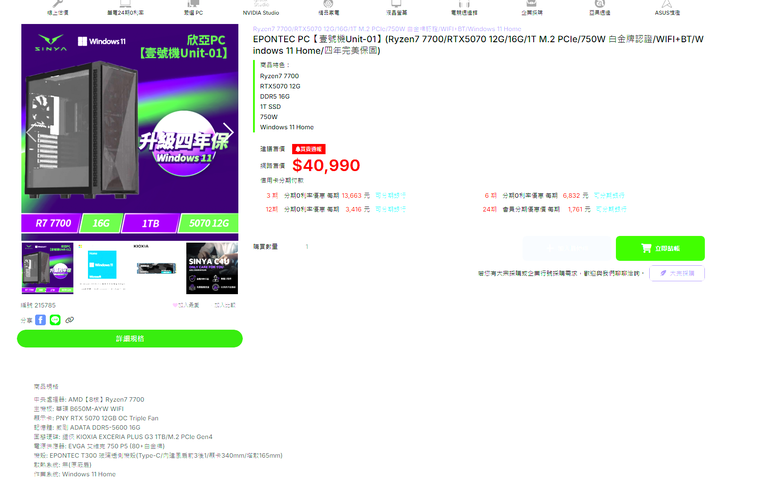Click the "Windows 11 Home" feature line
This screenshot has width=780, height=491.
(287, 127)
